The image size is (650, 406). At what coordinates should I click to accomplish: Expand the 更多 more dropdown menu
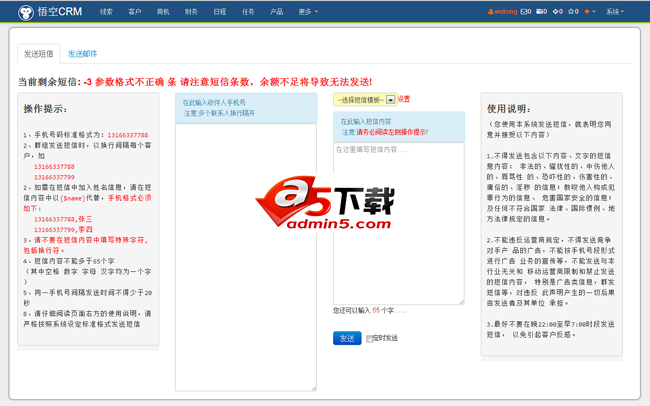[308, 12]
